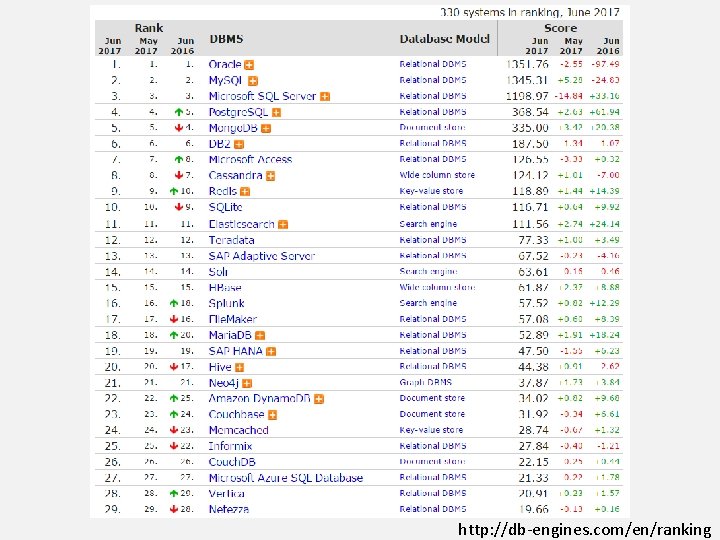Click the plus icon after Microsoft SQL Server
The image size is (720, 540).
(x=325, y=96)
